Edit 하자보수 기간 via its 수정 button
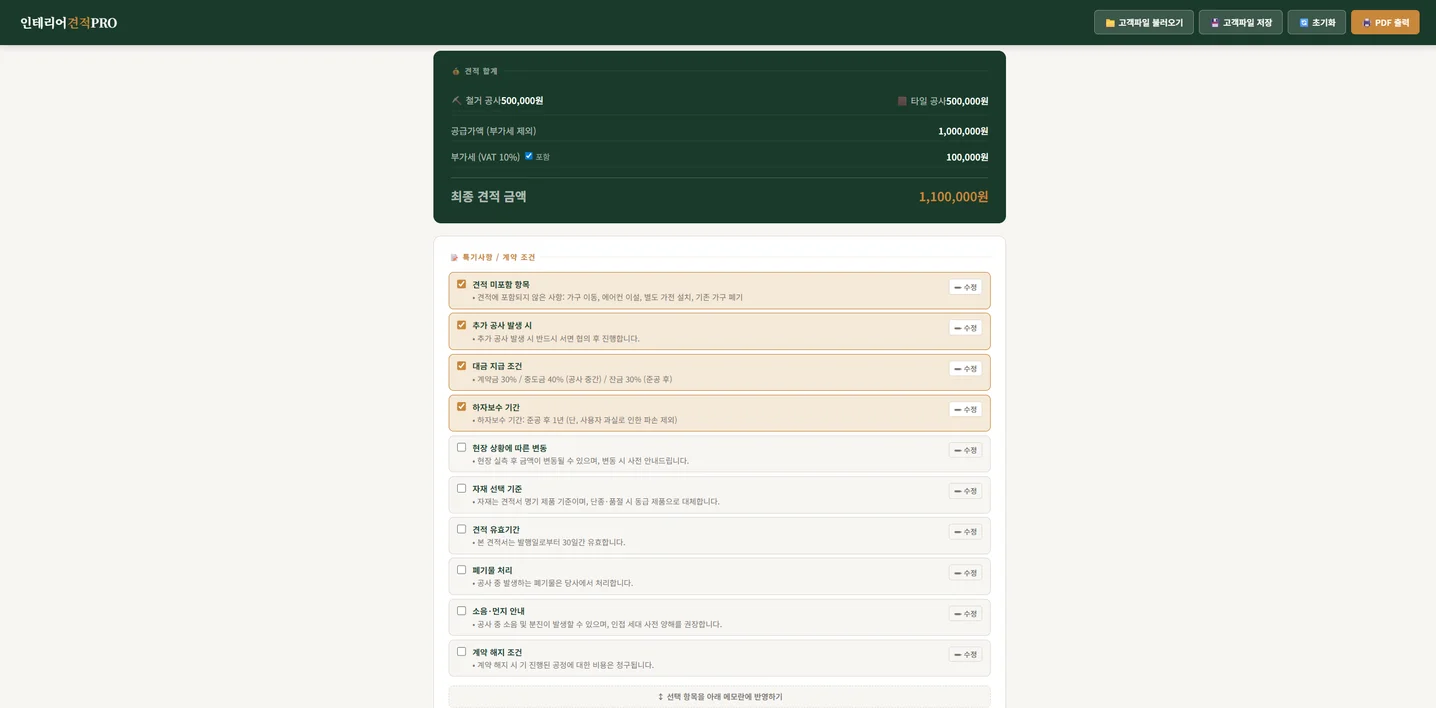 point(965,410)
